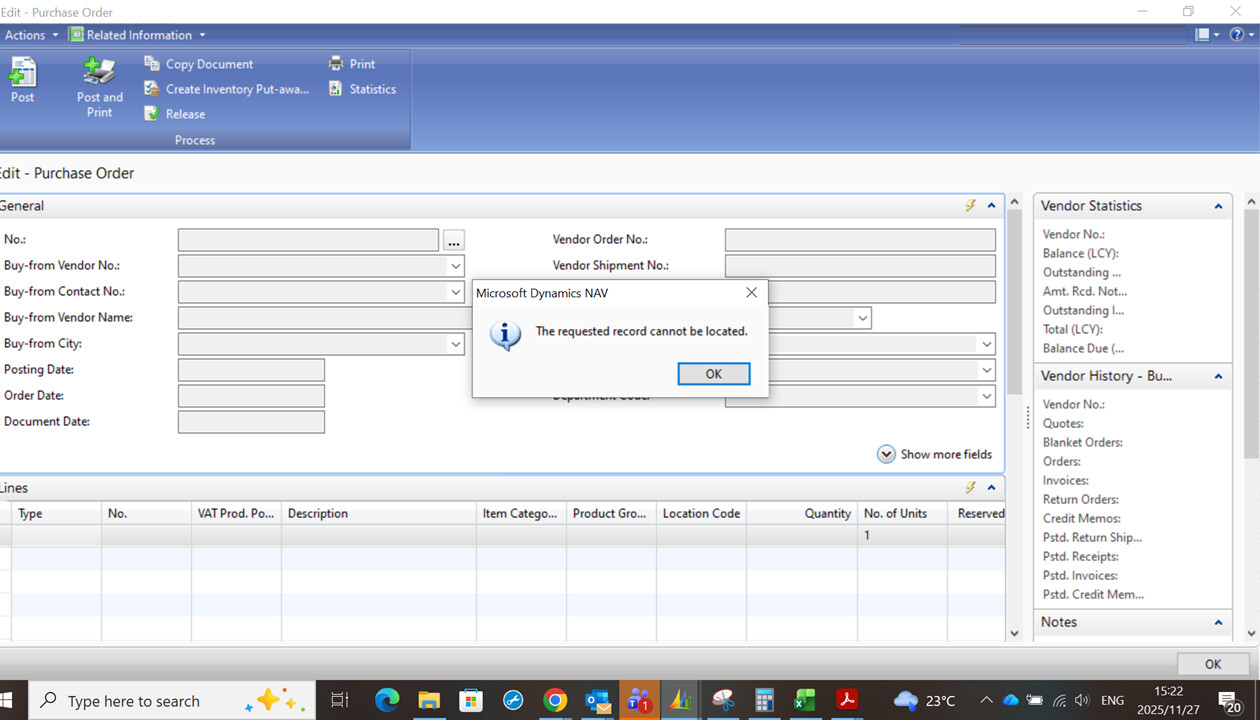Screen dimensions: 1260x720
Task: Open the Buy-from Vendor No. dropdown
Action: [x=456, y=266]
